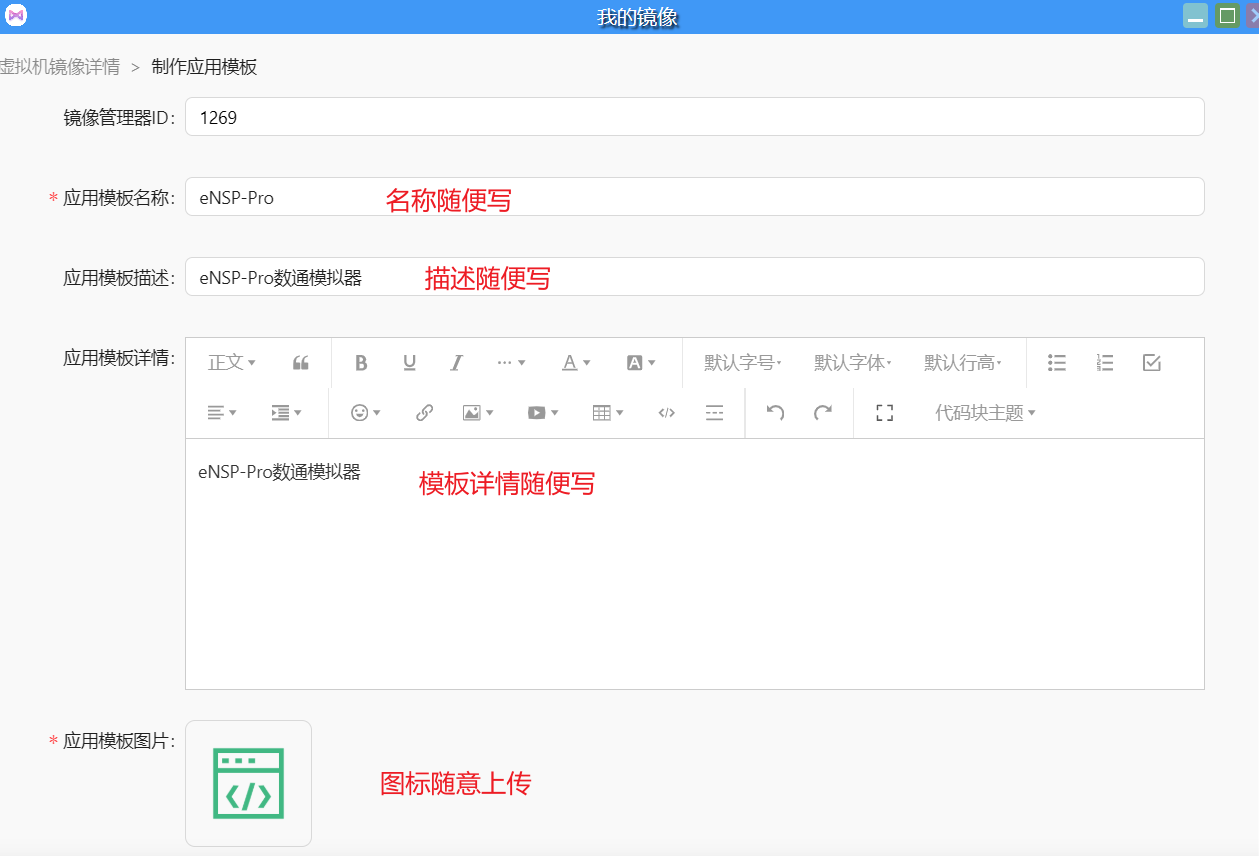Insert a bulleted list
Image resolution: width=1259 pixels, height=856 pixels.
1056,363
